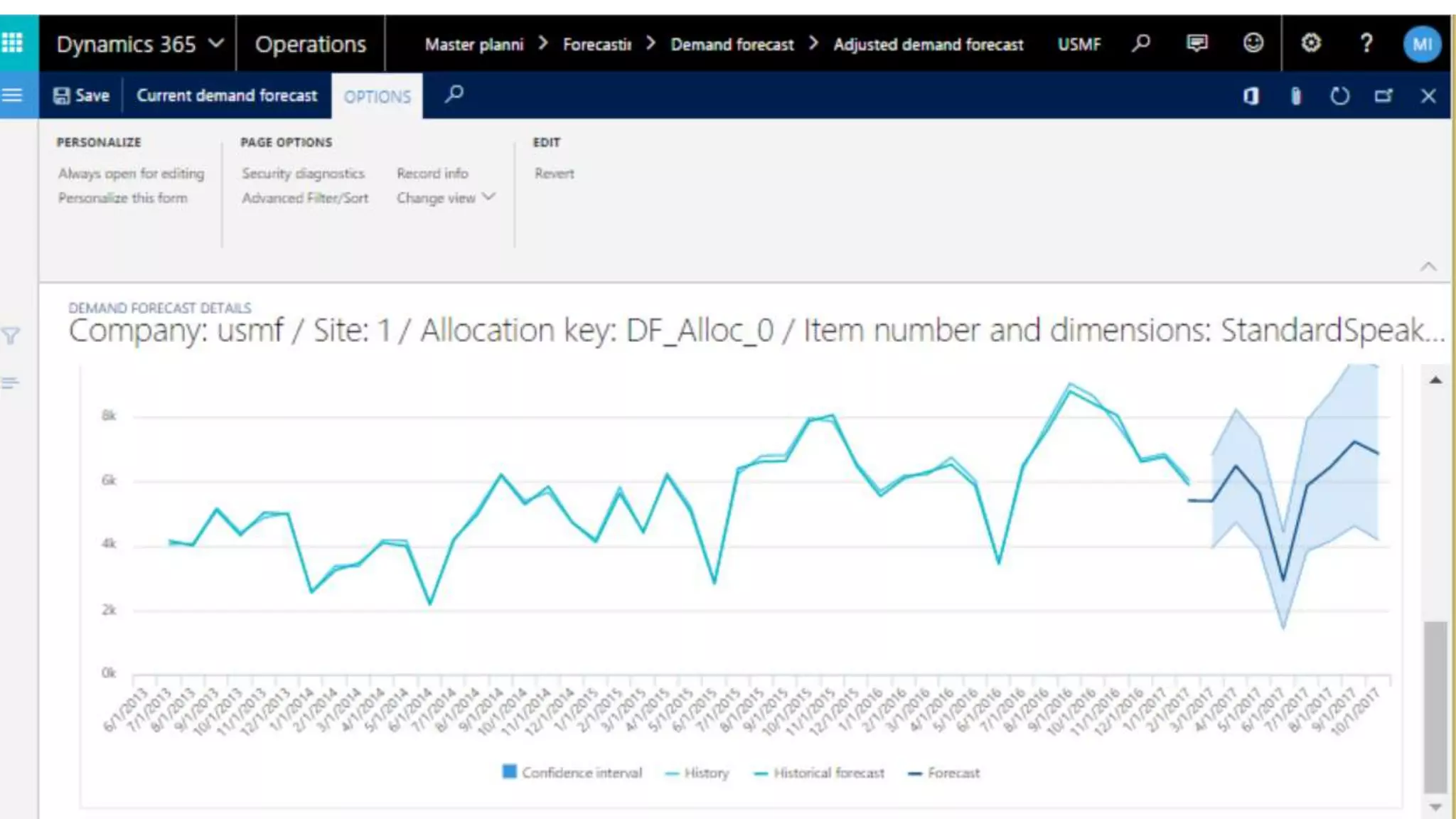This screenshot has width=1456, height=819.
Task: Toggle Confidence interval legend series
Action: pyautogui.click(x=572, y=773)
